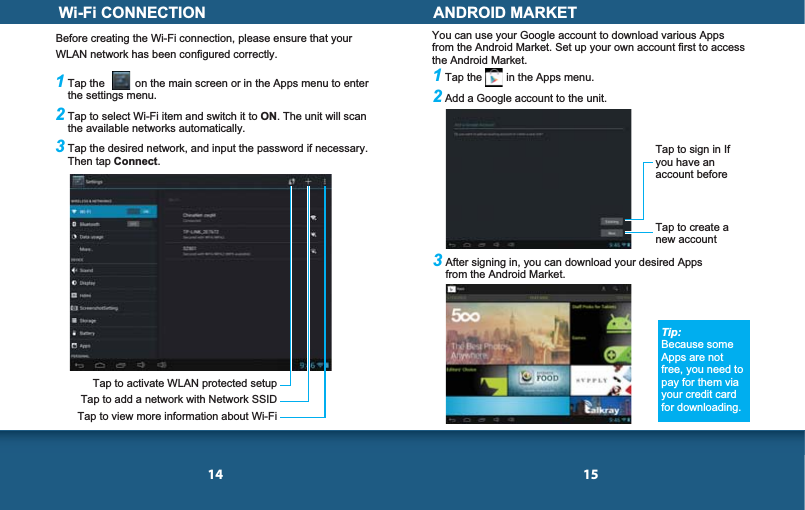Tap home icon in the Market screenshot navigation bar
Screen dimensions: 805x510
click(467, 420)
